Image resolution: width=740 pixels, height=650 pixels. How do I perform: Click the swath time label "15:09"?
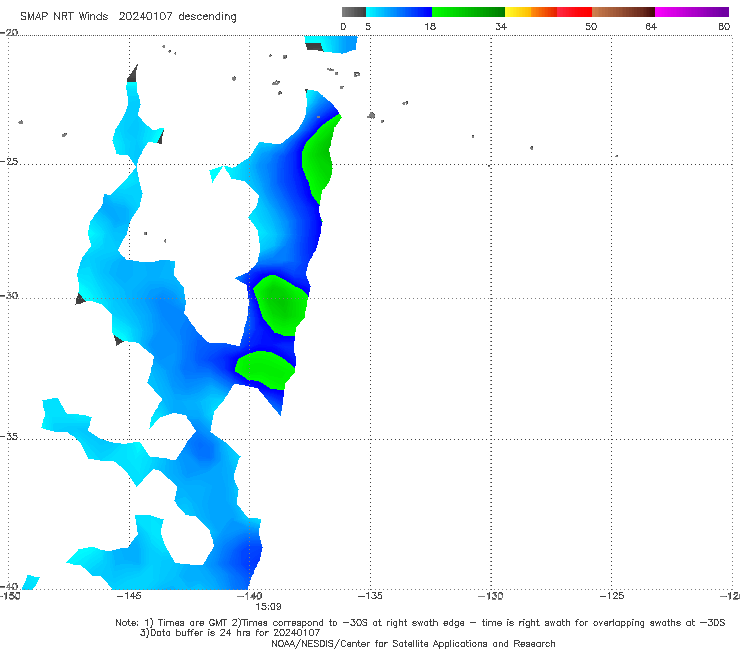pos(269,607)
